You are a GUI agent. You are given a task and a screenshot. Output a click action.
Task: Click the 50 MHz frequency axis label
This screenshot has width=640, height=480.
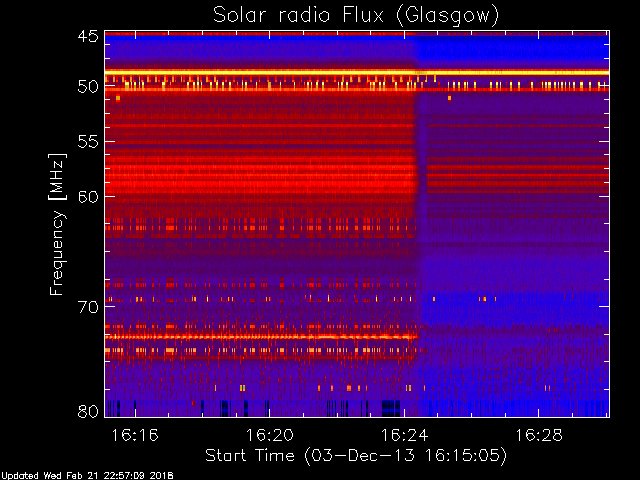[88, 87]
